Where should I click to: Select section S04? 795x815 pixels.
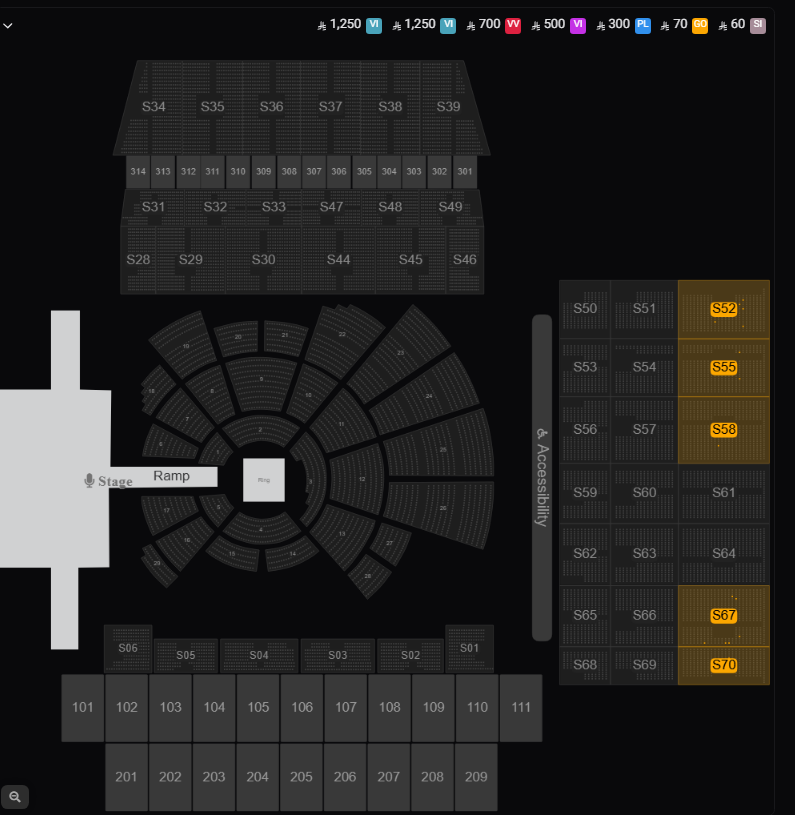point(259,655)
